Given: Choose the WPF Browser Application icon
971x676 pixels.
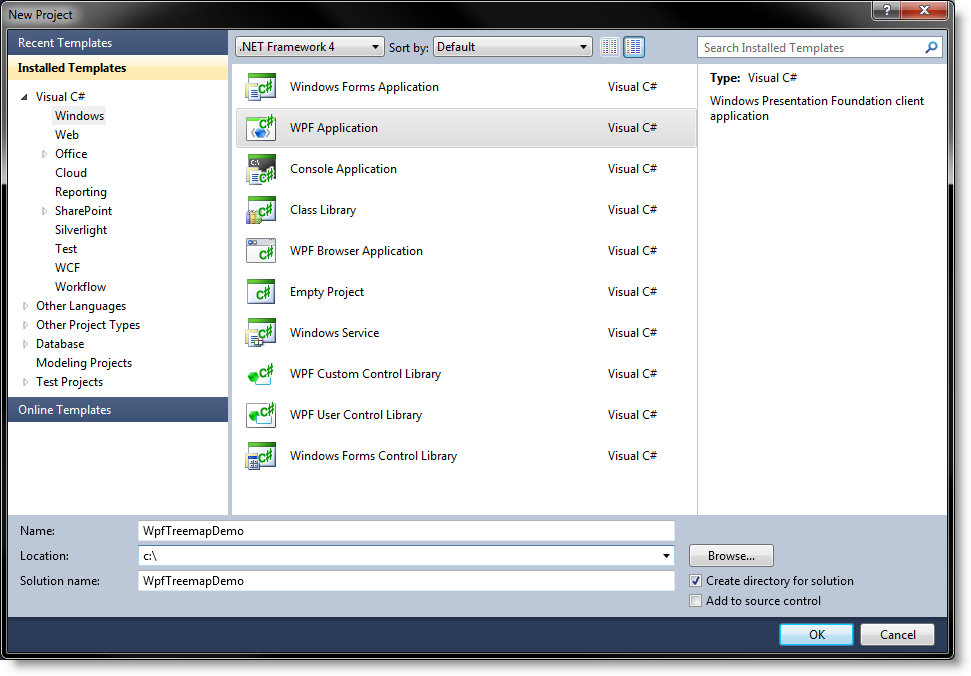Looking at the screenshot, I should click(261, 252).
